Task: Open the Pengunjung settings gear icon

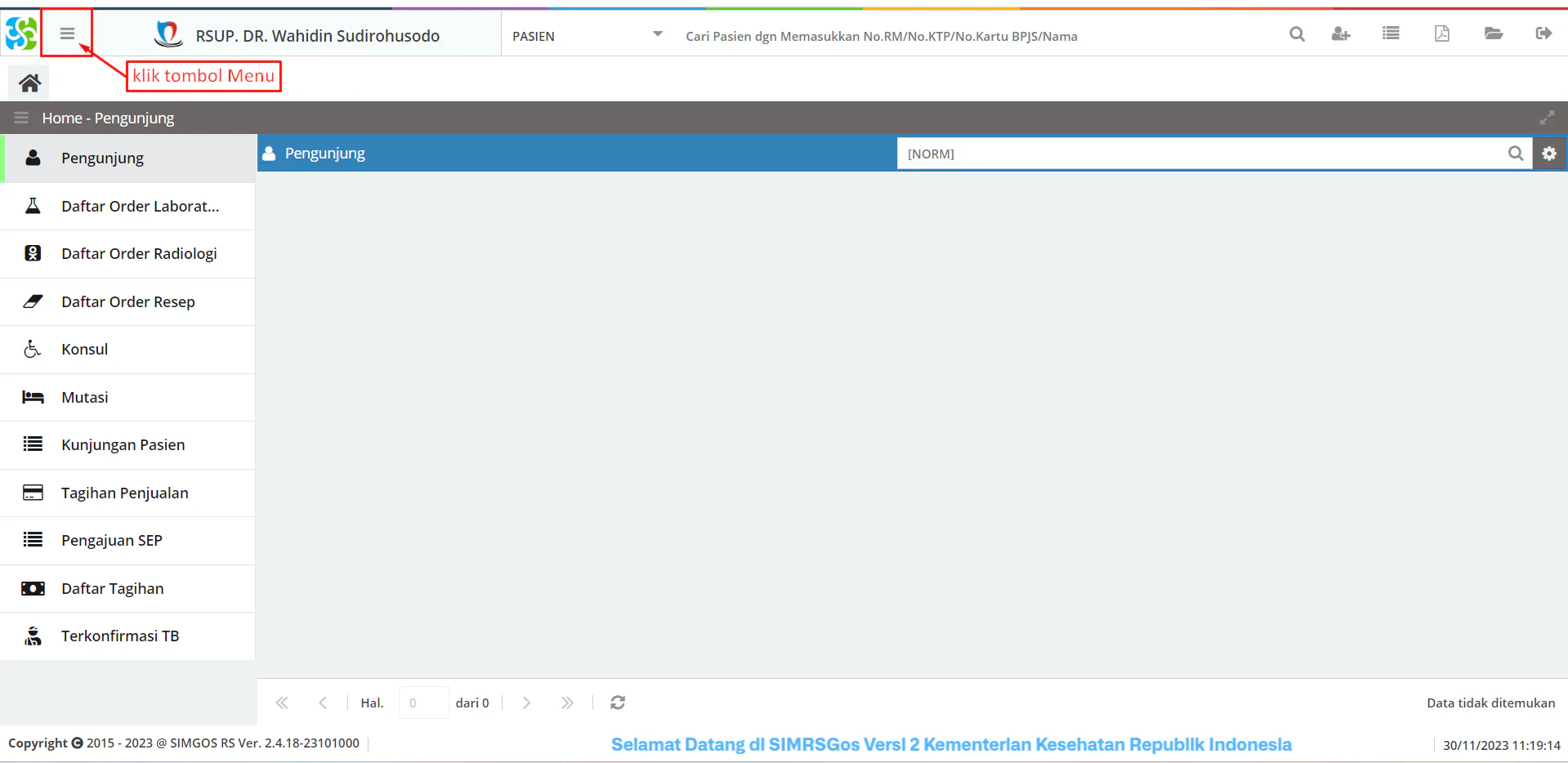Action: [1548, 154]
